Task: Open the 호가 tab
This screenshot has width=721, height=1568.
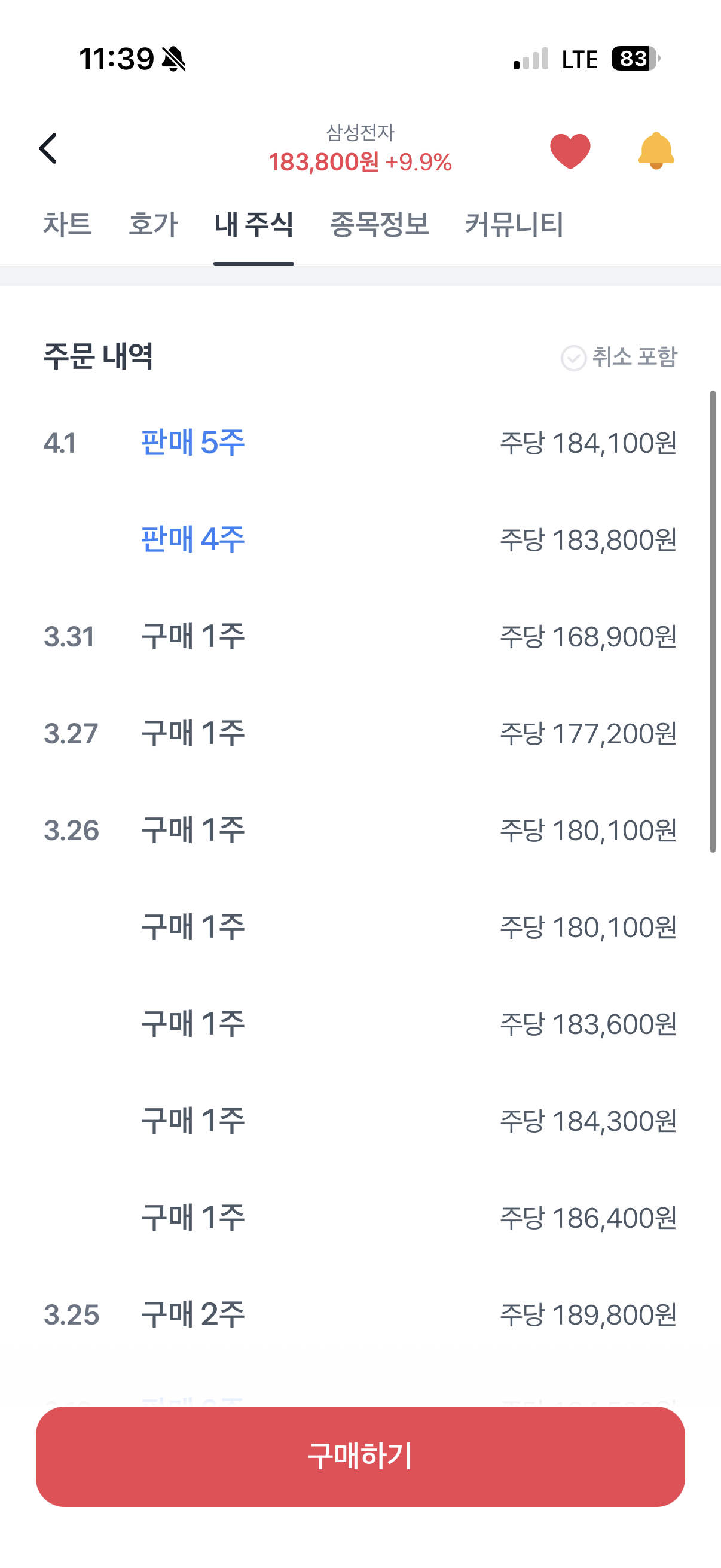Action: click(x=153, y=225)
